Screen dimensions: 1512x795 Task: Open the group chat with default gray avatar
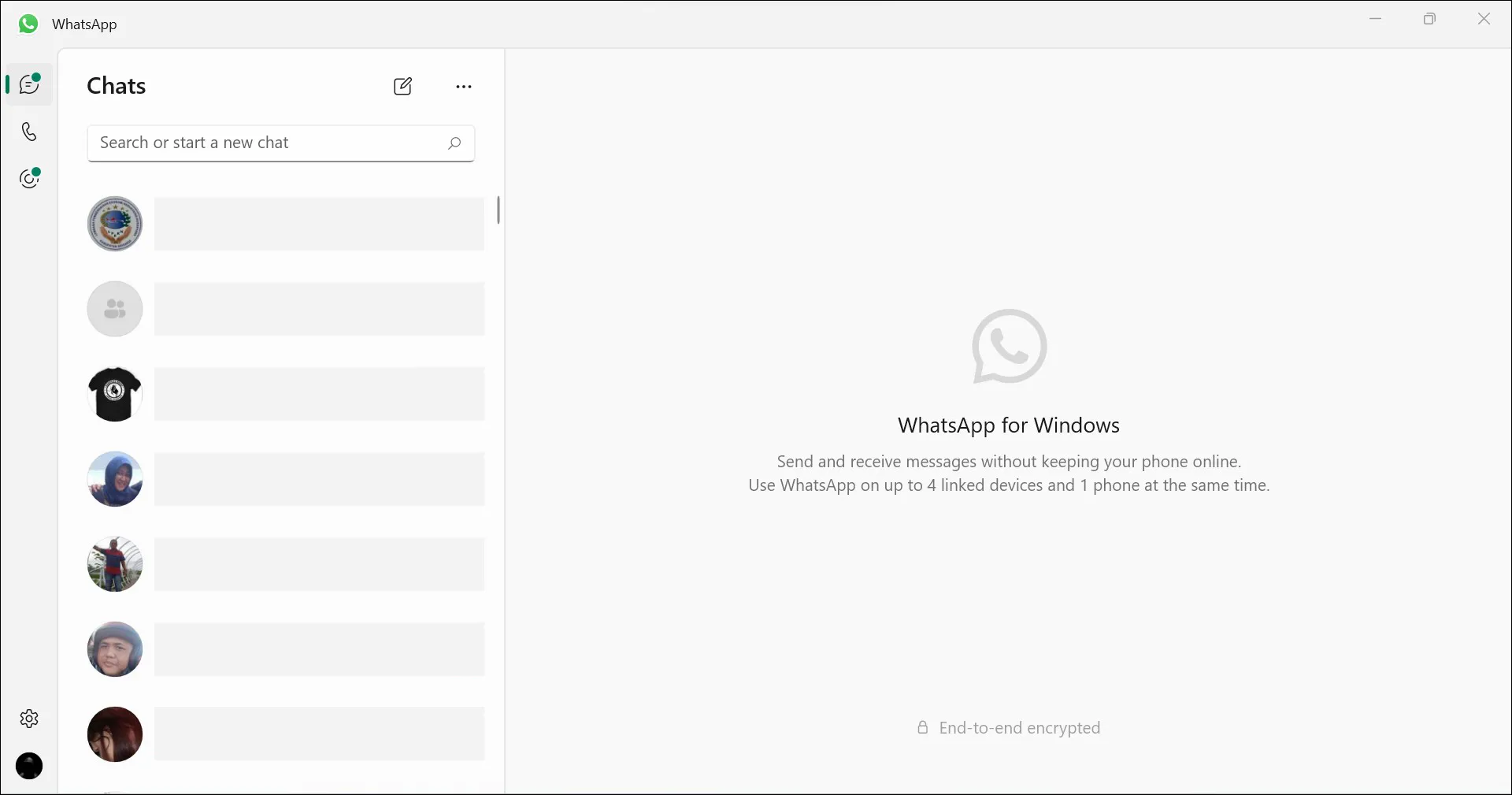coord(115,309)
